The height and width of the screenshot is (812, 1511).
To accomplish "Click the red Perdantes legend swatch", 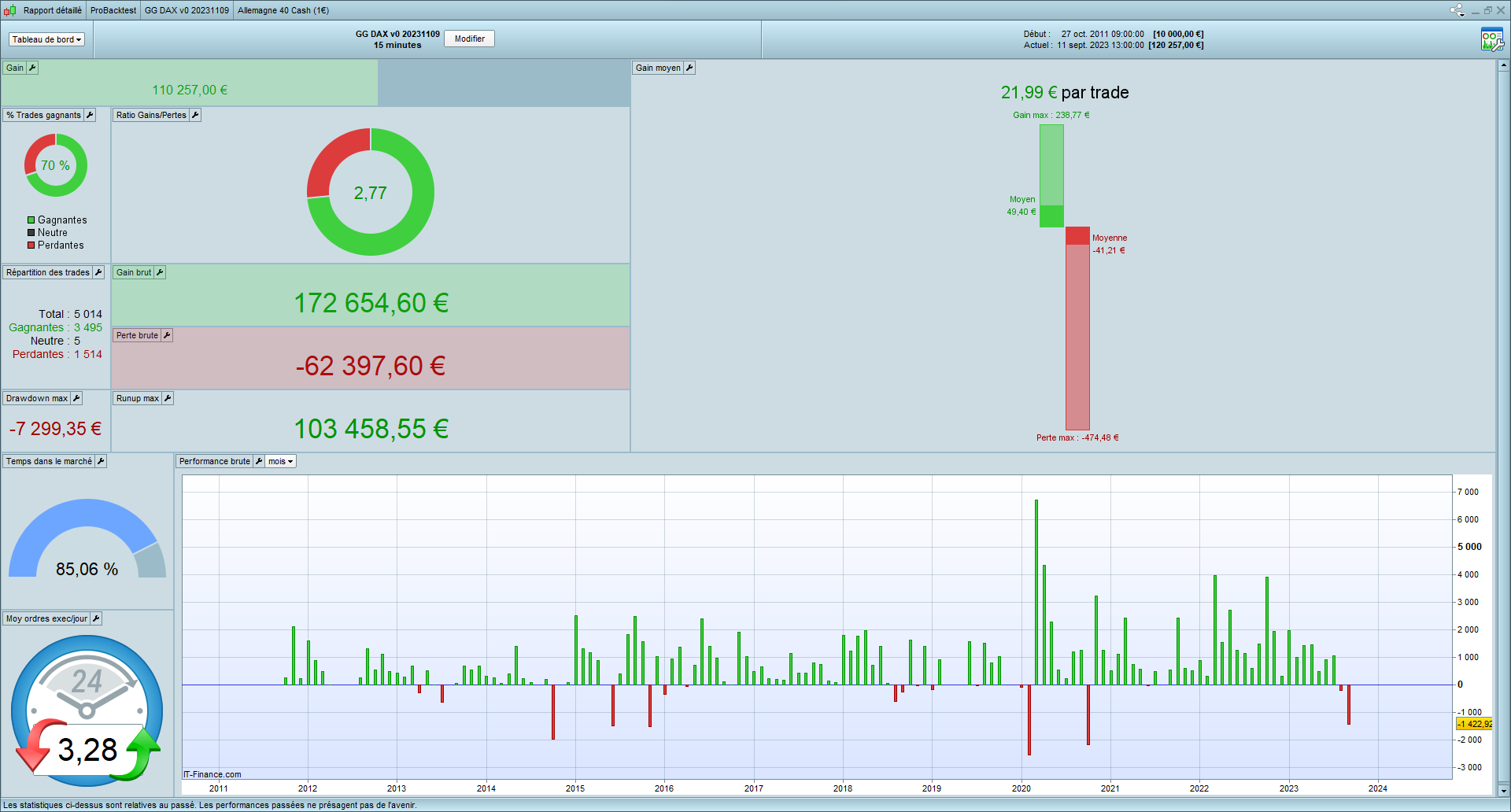I will pyautogui.click(x=31, y=245).
